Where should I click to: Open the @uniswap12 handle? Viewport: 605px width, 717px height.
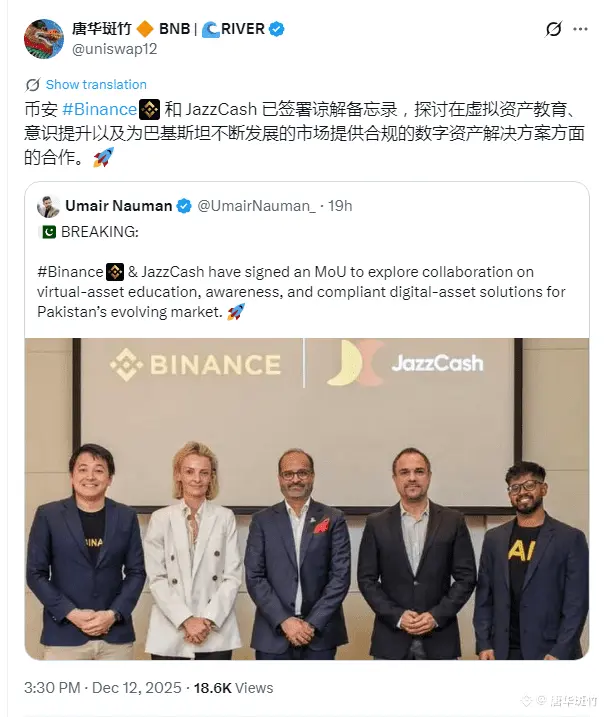click(114, 49)
